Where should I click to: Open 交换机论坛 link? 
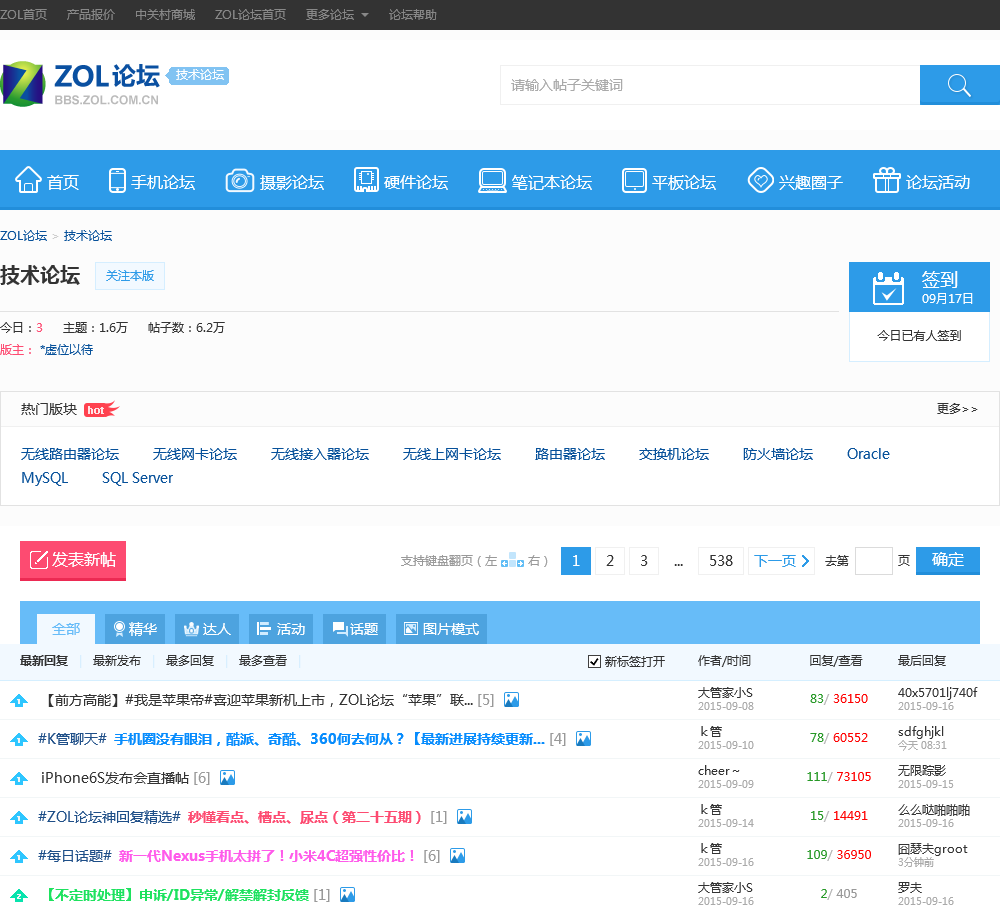click(x=673, y=454)
